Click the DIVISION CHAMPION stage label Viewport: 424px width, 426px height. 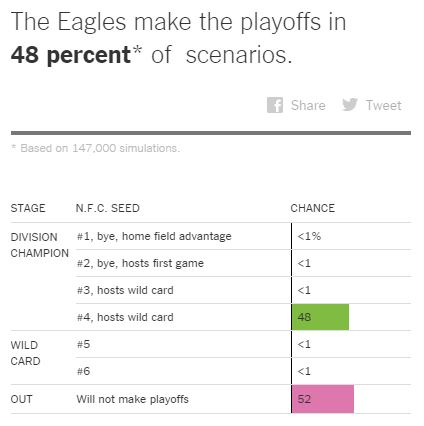(x=39, y=245)
